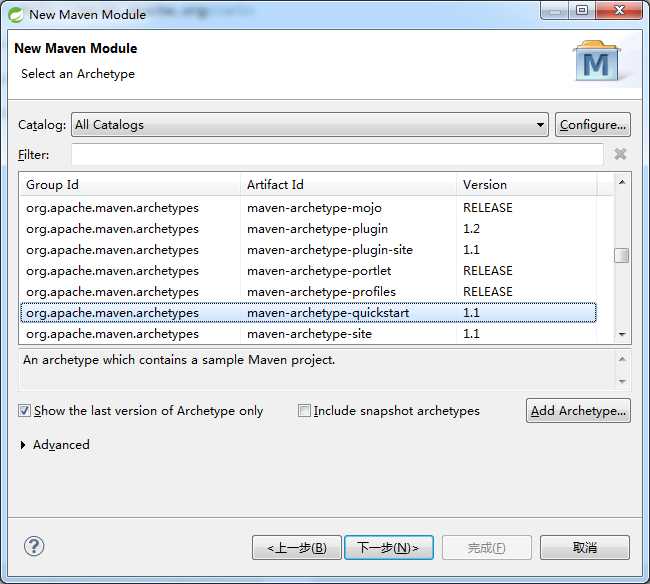
Task: Select the maven-archetype-site row
Action: 308,334
